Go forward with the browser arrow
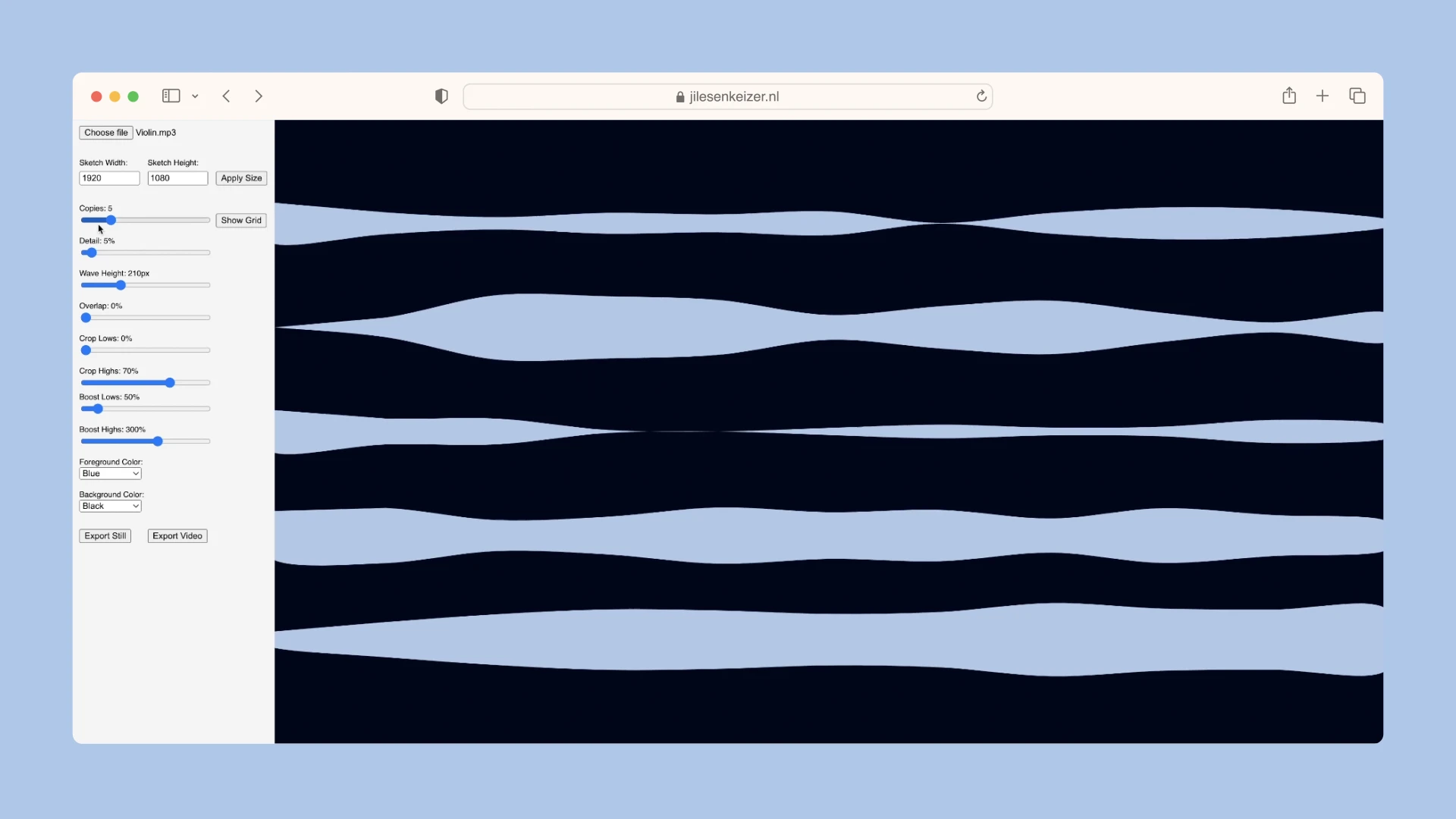The height and width of the screenshot is (819, 1456). click(x=259, y=96)
